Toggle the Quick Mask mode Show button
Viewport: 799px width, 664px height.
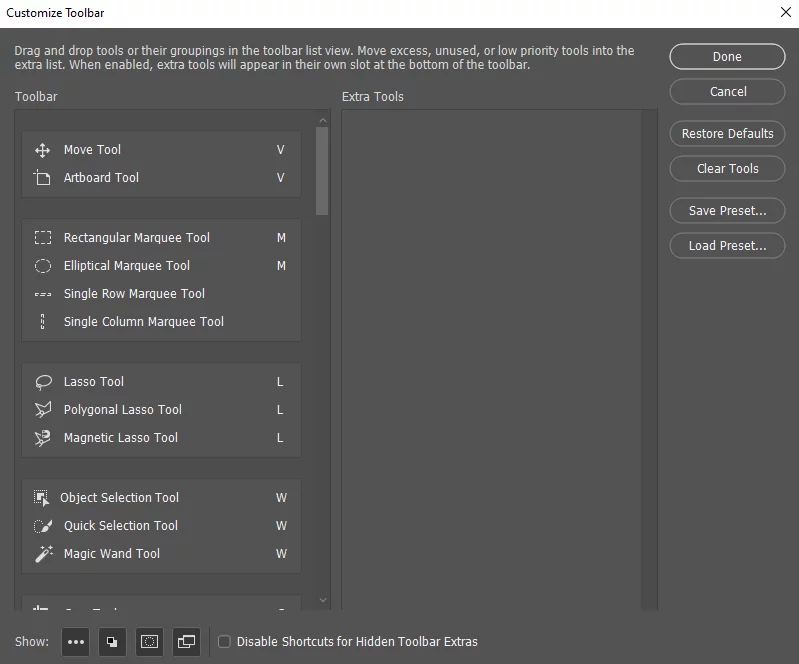pos(149,642)
